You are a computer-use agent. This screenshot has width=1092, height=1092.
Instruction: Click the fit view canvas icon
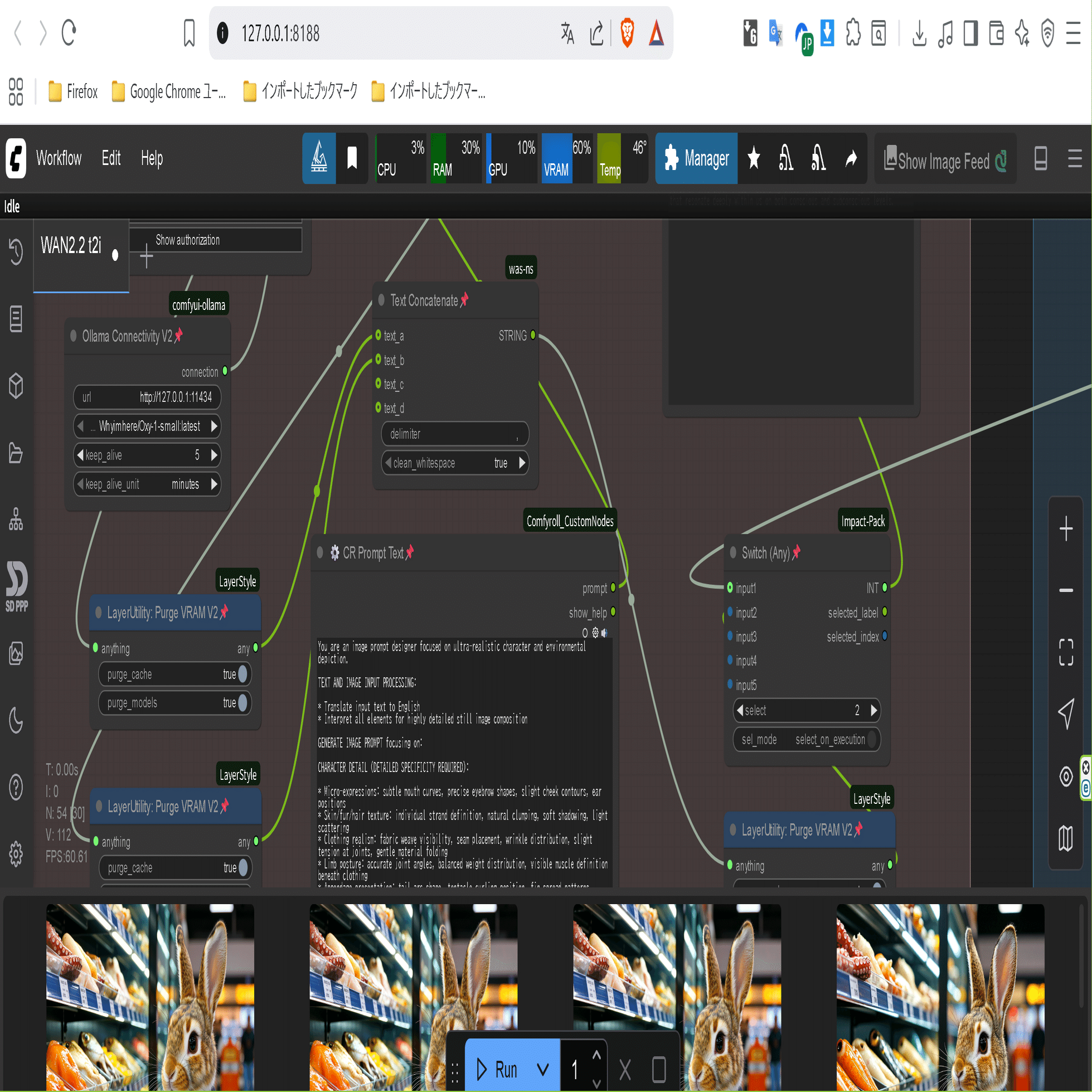click(1065, 652)
